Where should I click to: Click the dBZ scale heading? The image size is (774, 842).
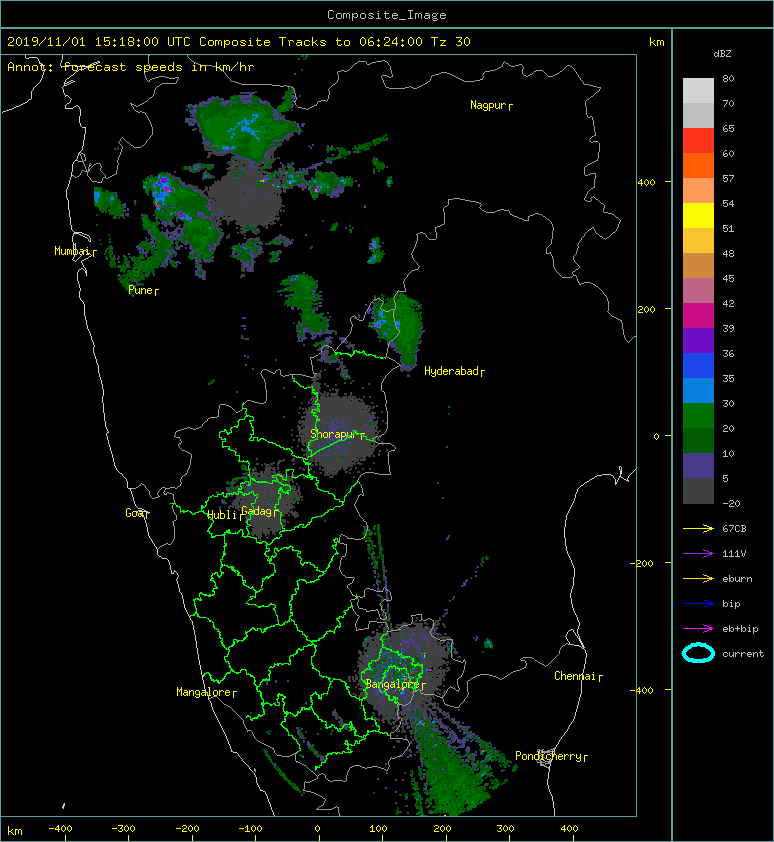click(x=722, y=54)
